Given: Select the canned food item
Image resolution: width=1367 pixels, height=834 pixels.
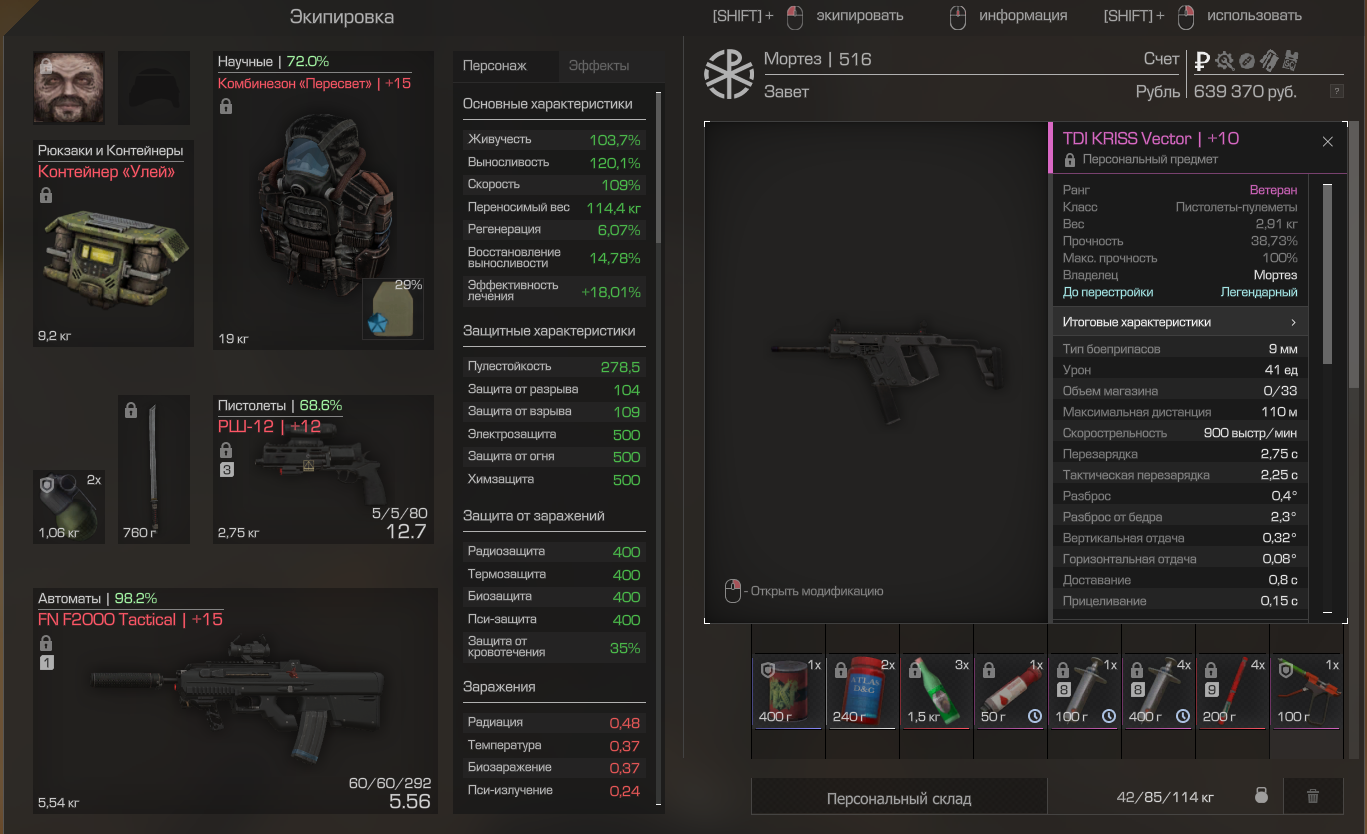Looking at the screenshot, I should [x=787, y=692].
